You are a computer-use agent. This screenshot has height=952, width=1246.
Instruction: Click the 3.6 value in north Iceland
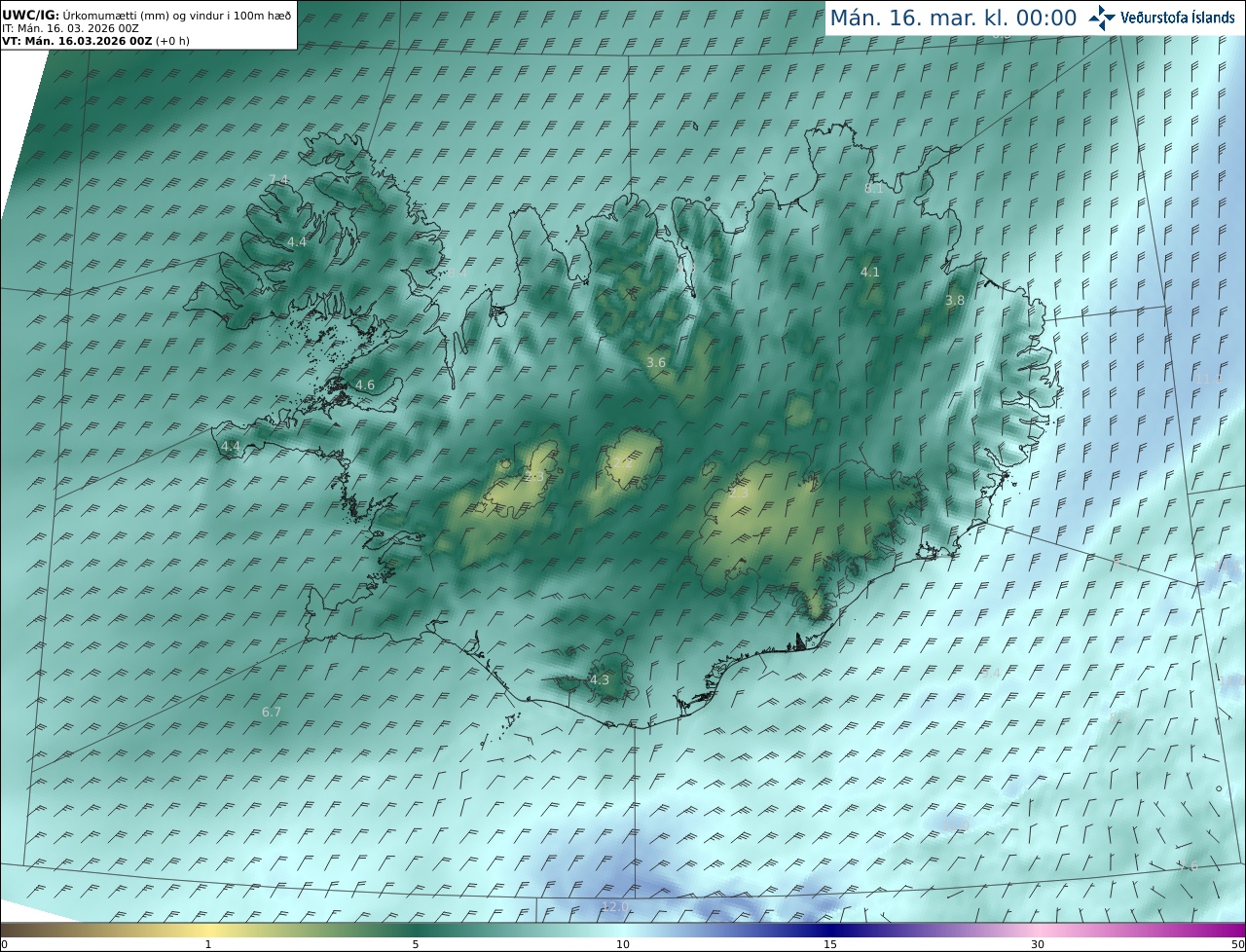(656, 363)
